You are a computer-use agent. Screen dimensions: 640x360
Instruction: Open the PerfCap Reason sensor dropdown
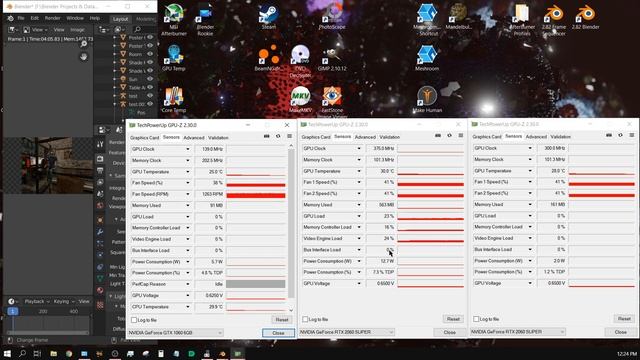[188, 284]
